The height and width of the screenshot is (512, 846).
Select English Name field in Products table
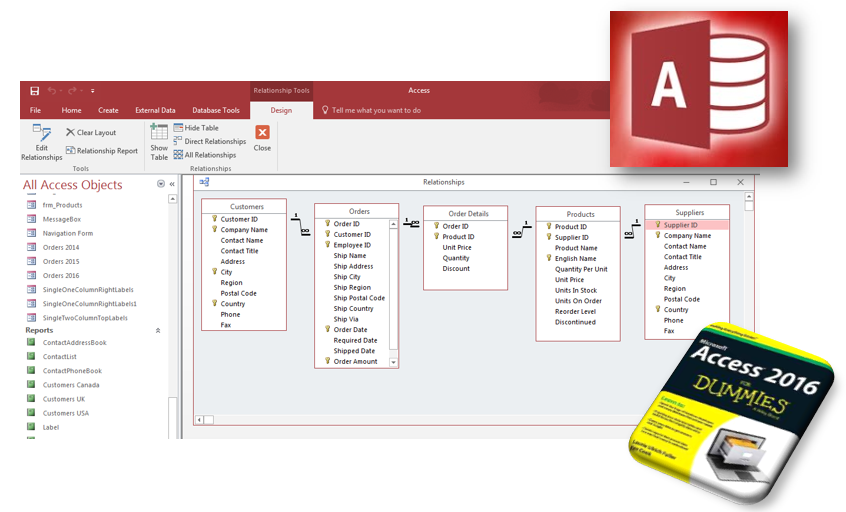(575, 258)
